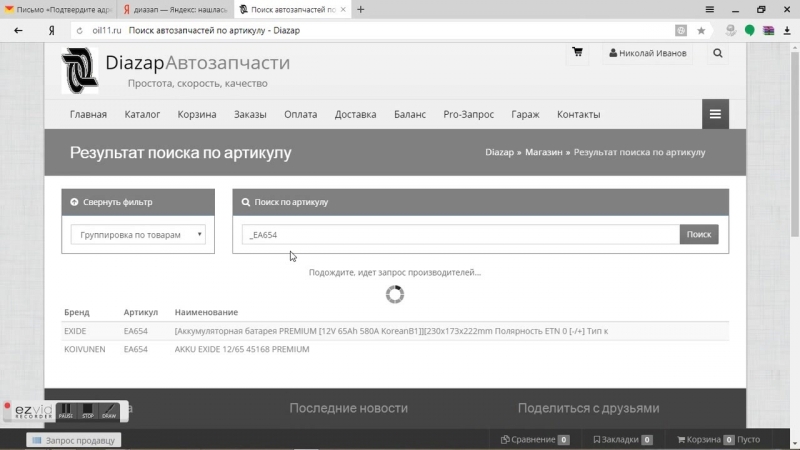
Task: Bookmark page with the star icon
Action: click(x=701, y=31)
